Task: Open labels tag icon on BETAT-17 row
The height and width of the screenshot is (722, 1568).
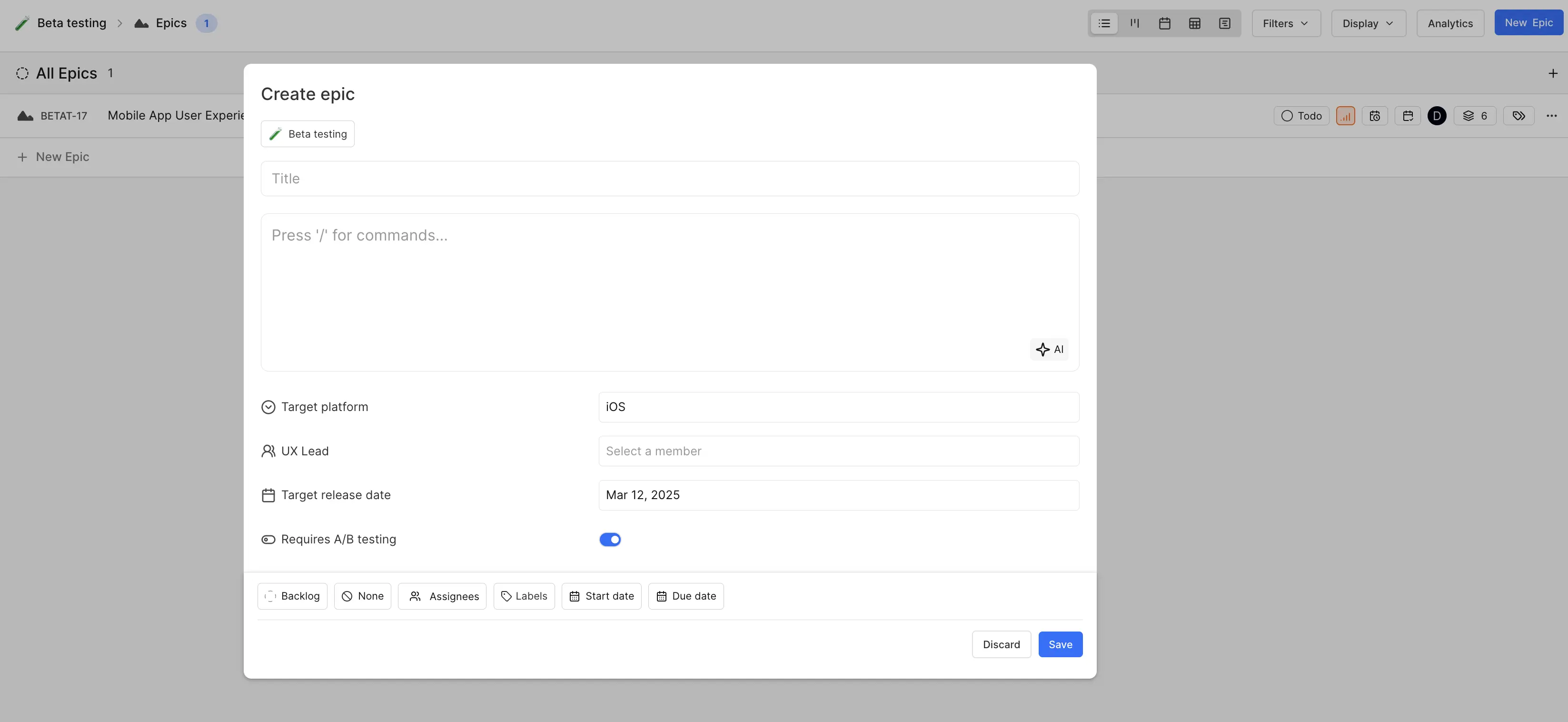Action: click(1518, 116)
